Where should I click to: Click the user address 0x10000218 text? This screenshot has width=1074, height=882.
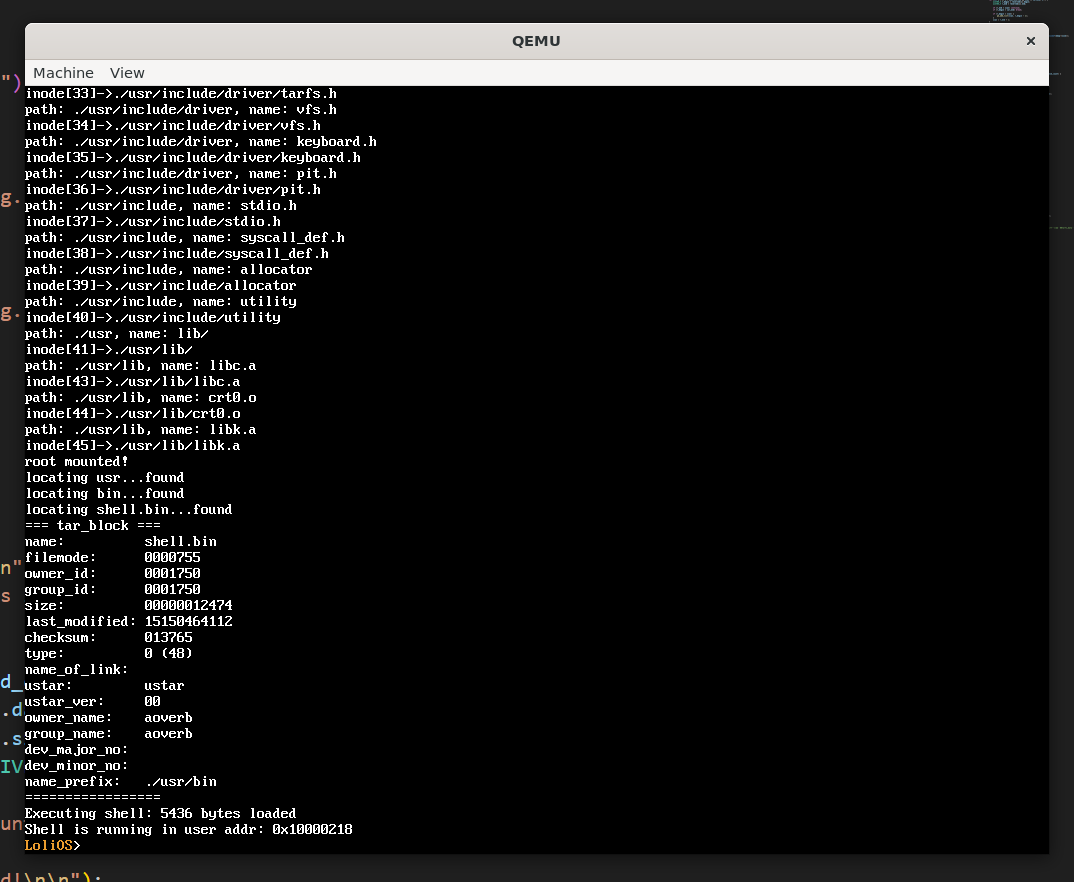312,829
